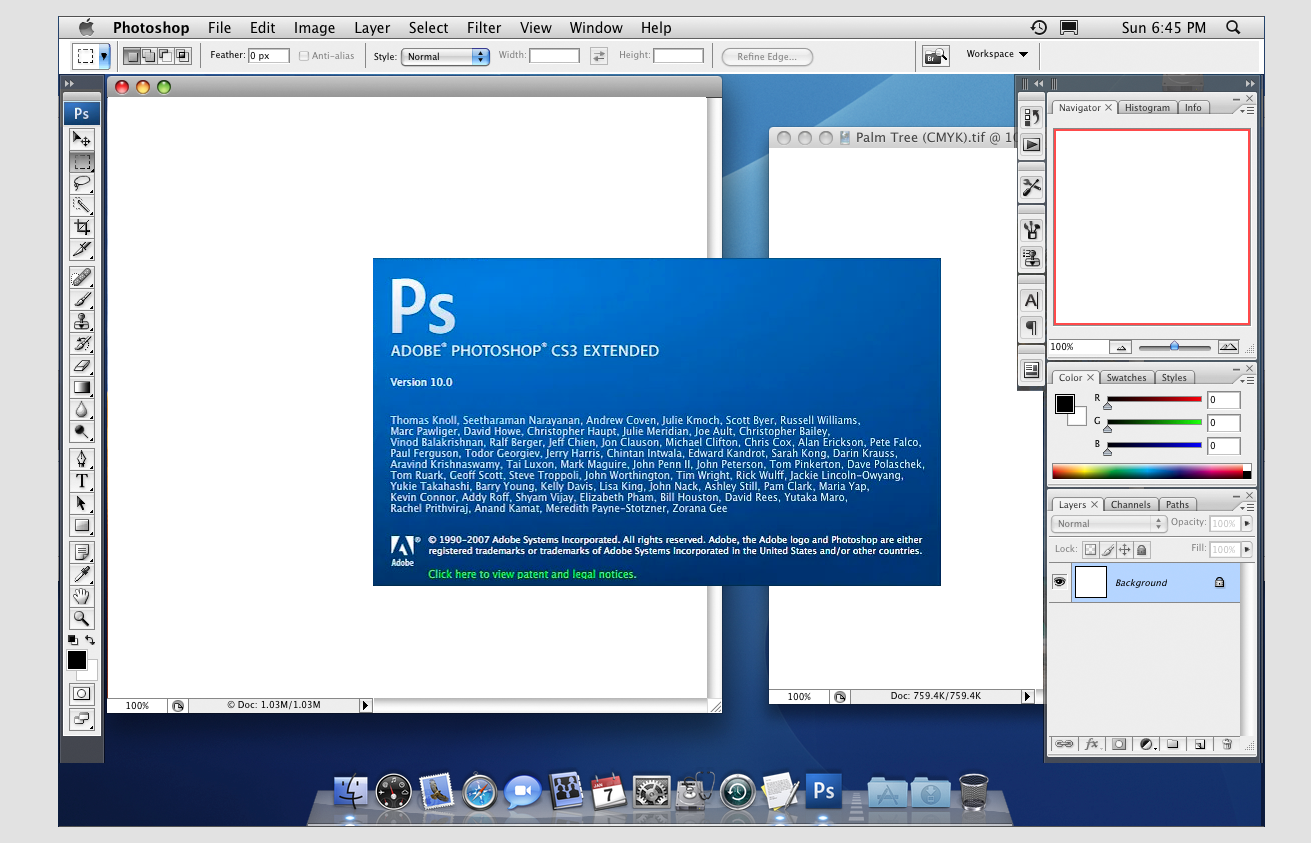This screenshot has height=843, width=1311.
Task: Switch to the Histogram tab
Action: (1147, 108)
